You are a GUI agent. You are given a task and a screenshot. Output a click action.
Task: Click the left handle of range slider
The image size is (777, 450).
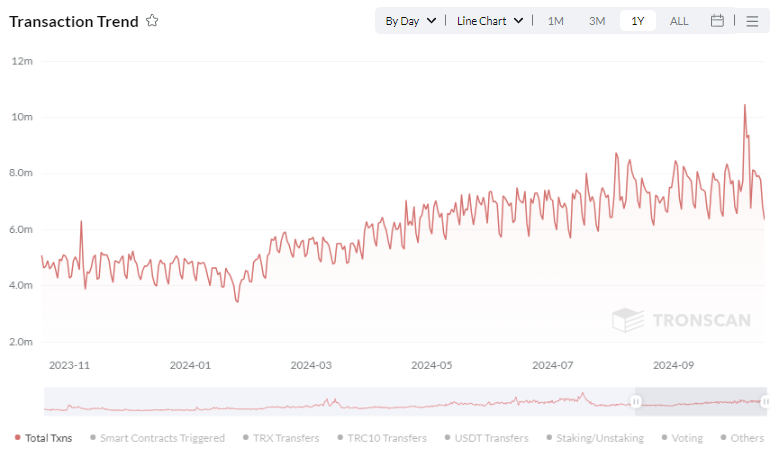point(635,401)
